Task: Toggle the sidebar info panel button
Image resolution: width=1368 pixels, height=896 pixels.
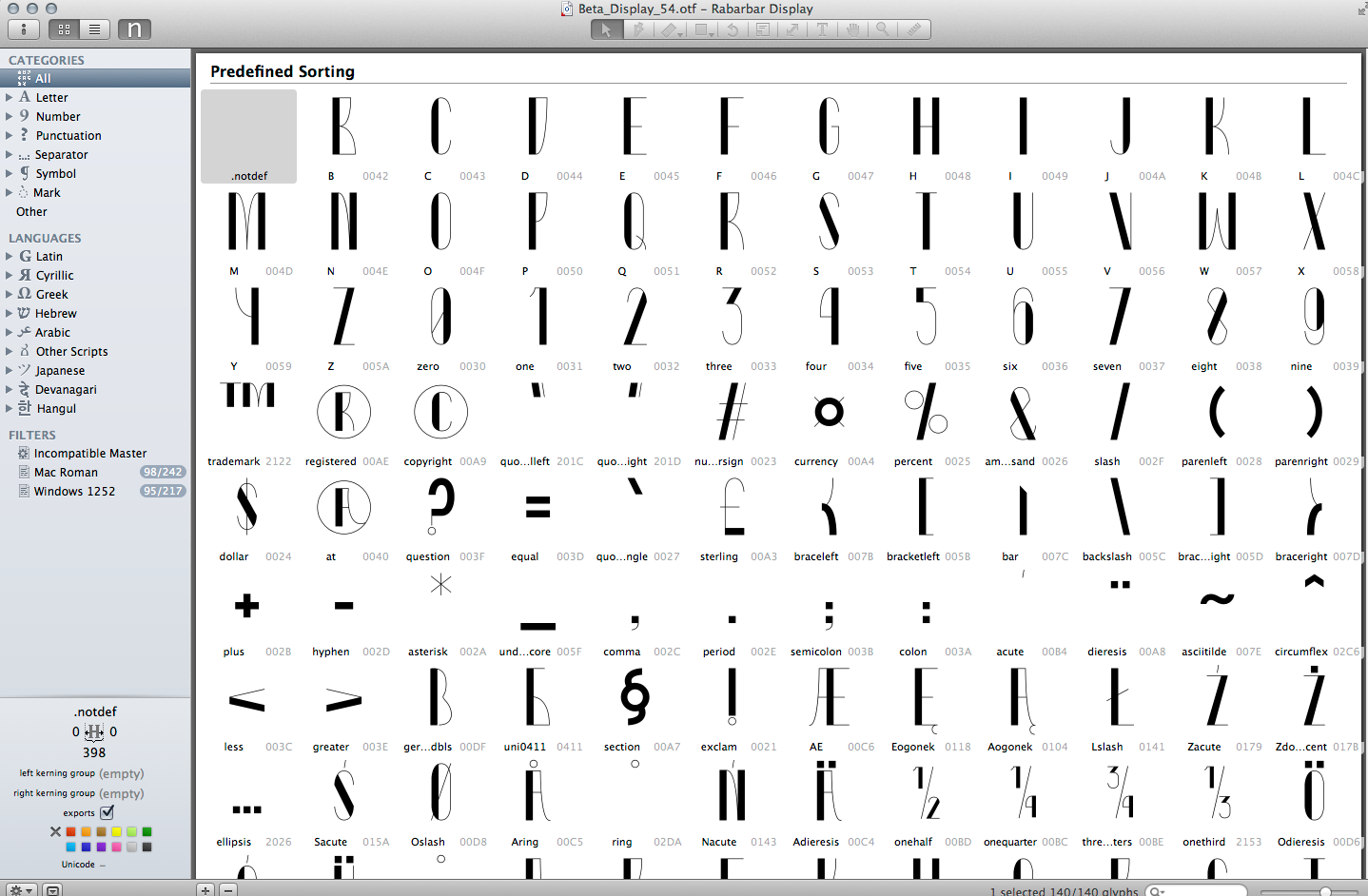Action: pyautogui.click(x=53, y=889)
